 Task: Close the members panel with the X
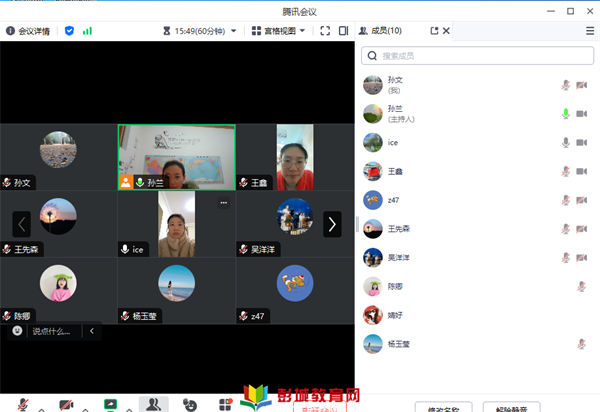coord(446,31)
